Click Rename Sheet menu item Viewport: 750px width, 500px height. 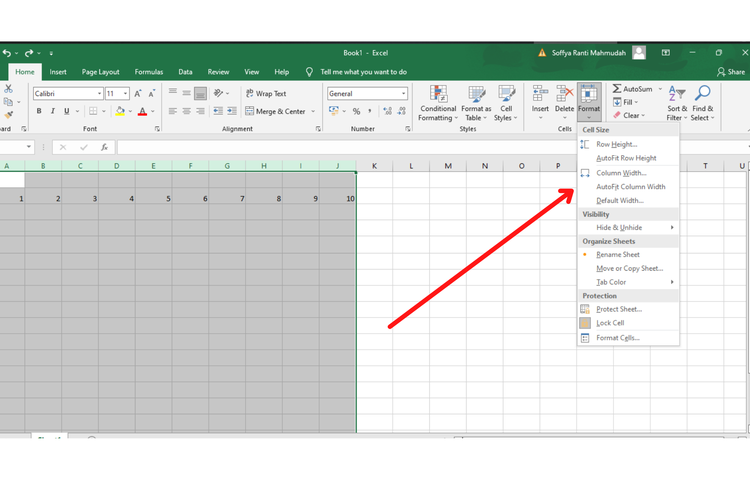pyautogui.click(x=628, y=255)
